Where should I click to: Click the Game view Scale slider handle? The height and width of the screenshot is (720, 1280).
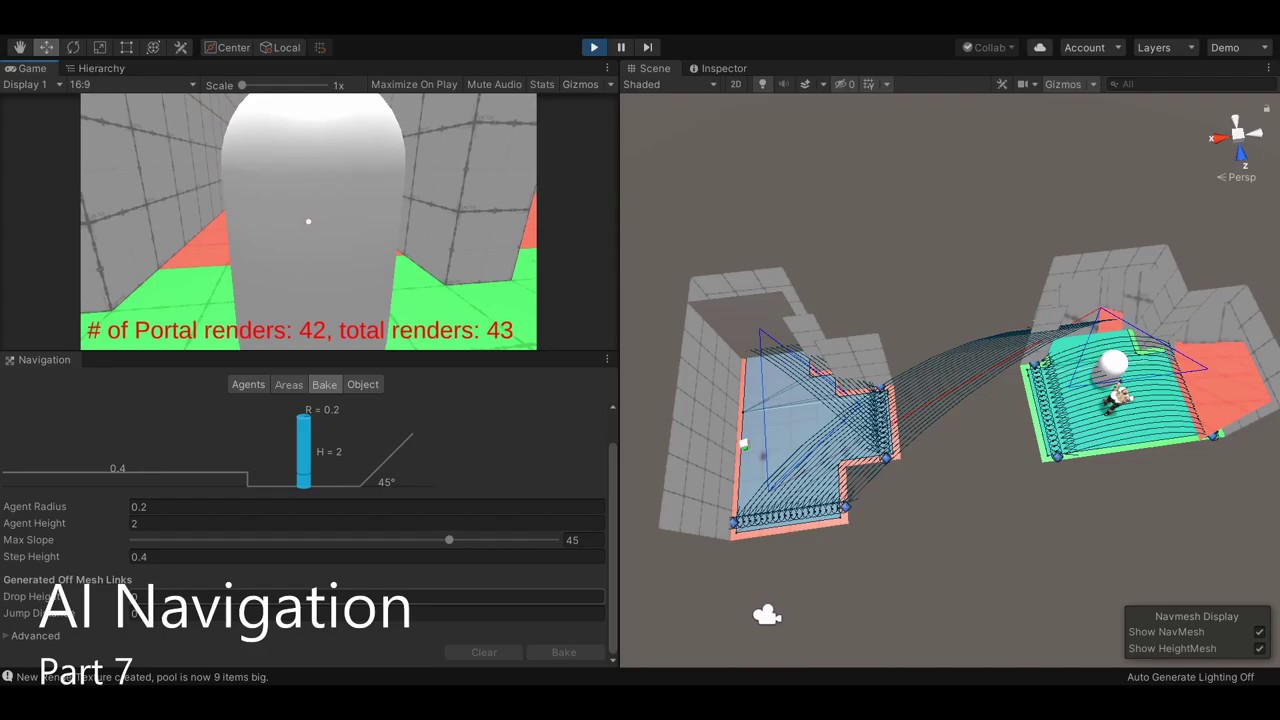click(242, 85)
